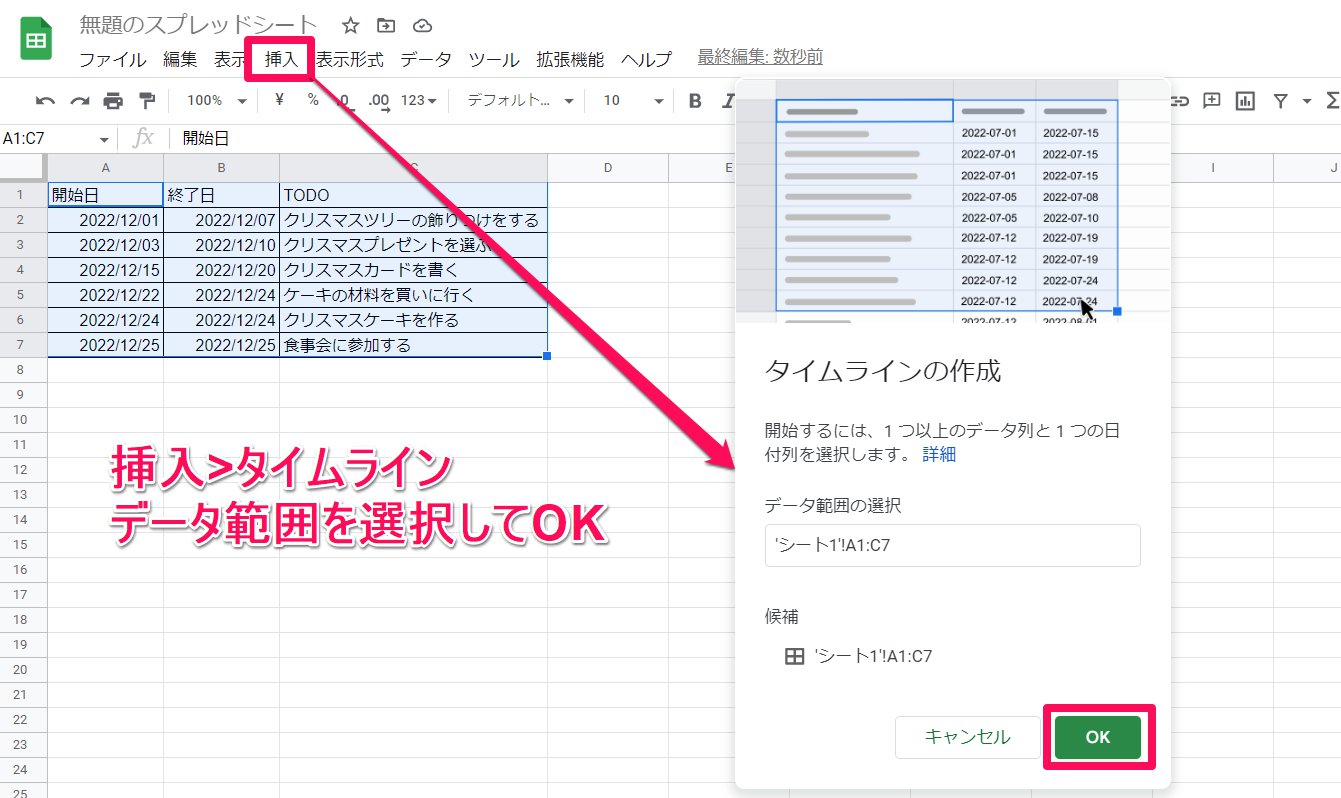The height and width of the screenshot is (798, 1341).
Task: Open the データ menu
Action: click(x=426, y=59)
